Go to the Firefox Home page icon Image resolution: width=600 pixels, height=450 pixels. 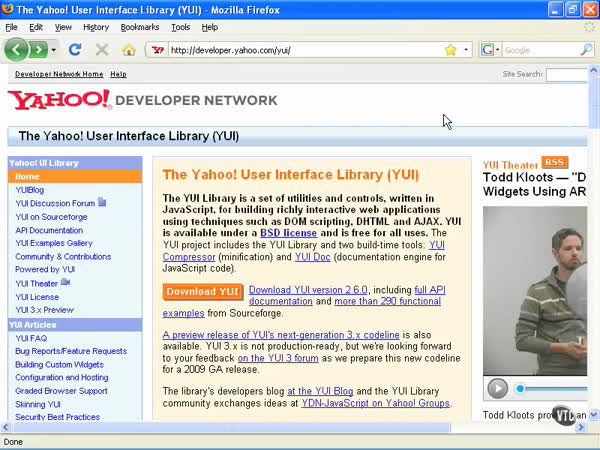click(128, 49)
